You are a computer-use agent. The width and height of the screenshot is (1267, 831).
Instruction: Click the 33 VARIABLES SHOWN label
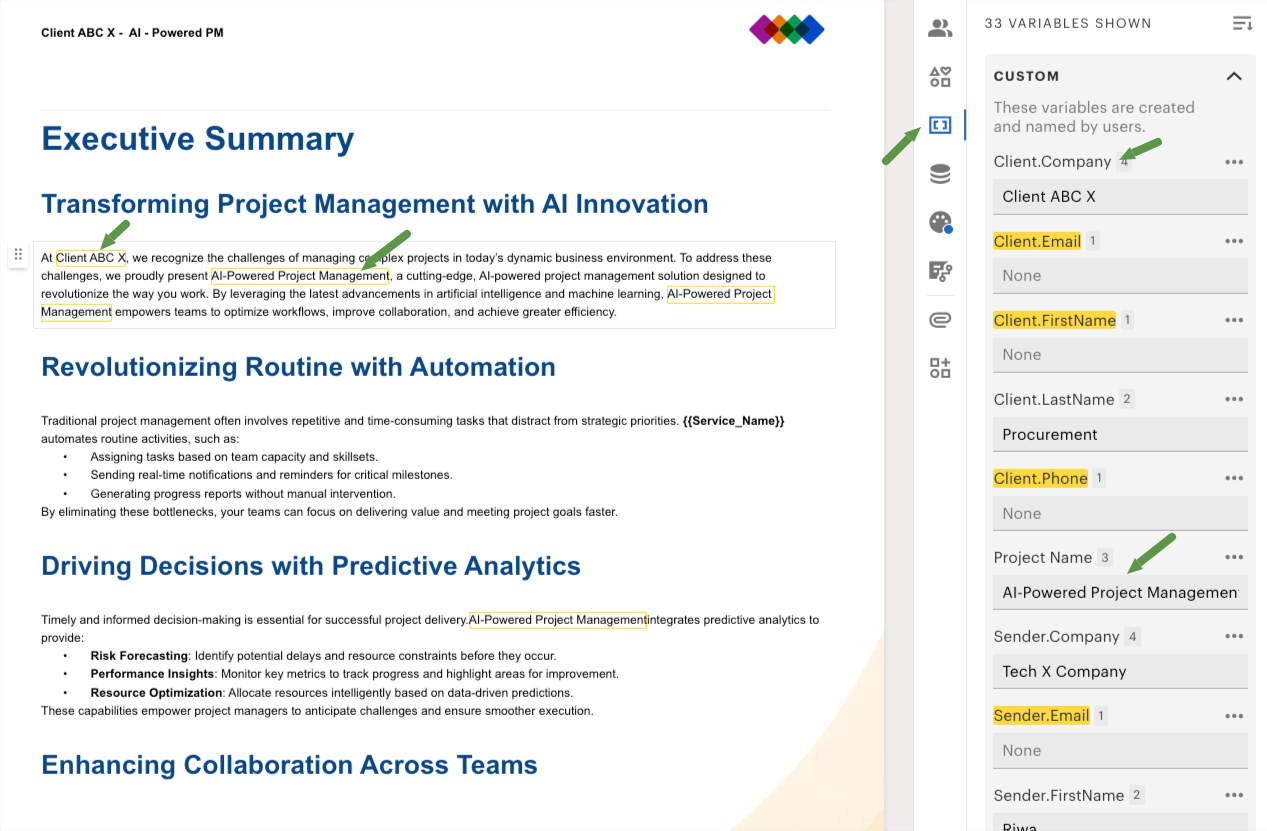(1068, 23)
